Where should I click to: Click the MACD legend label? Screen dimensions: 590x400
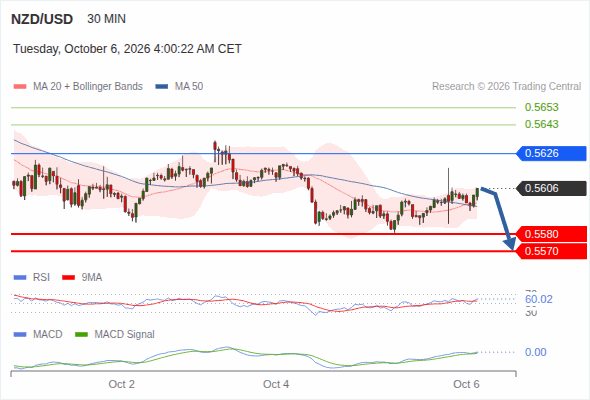(x=48, y=335)
